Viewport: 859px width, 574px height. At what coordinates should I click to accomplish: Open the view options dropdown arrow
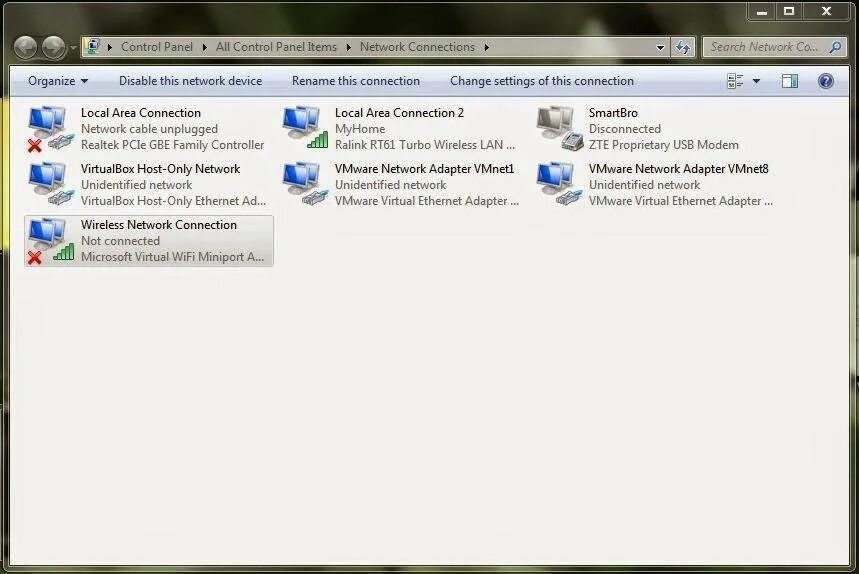tap(757, 81)
